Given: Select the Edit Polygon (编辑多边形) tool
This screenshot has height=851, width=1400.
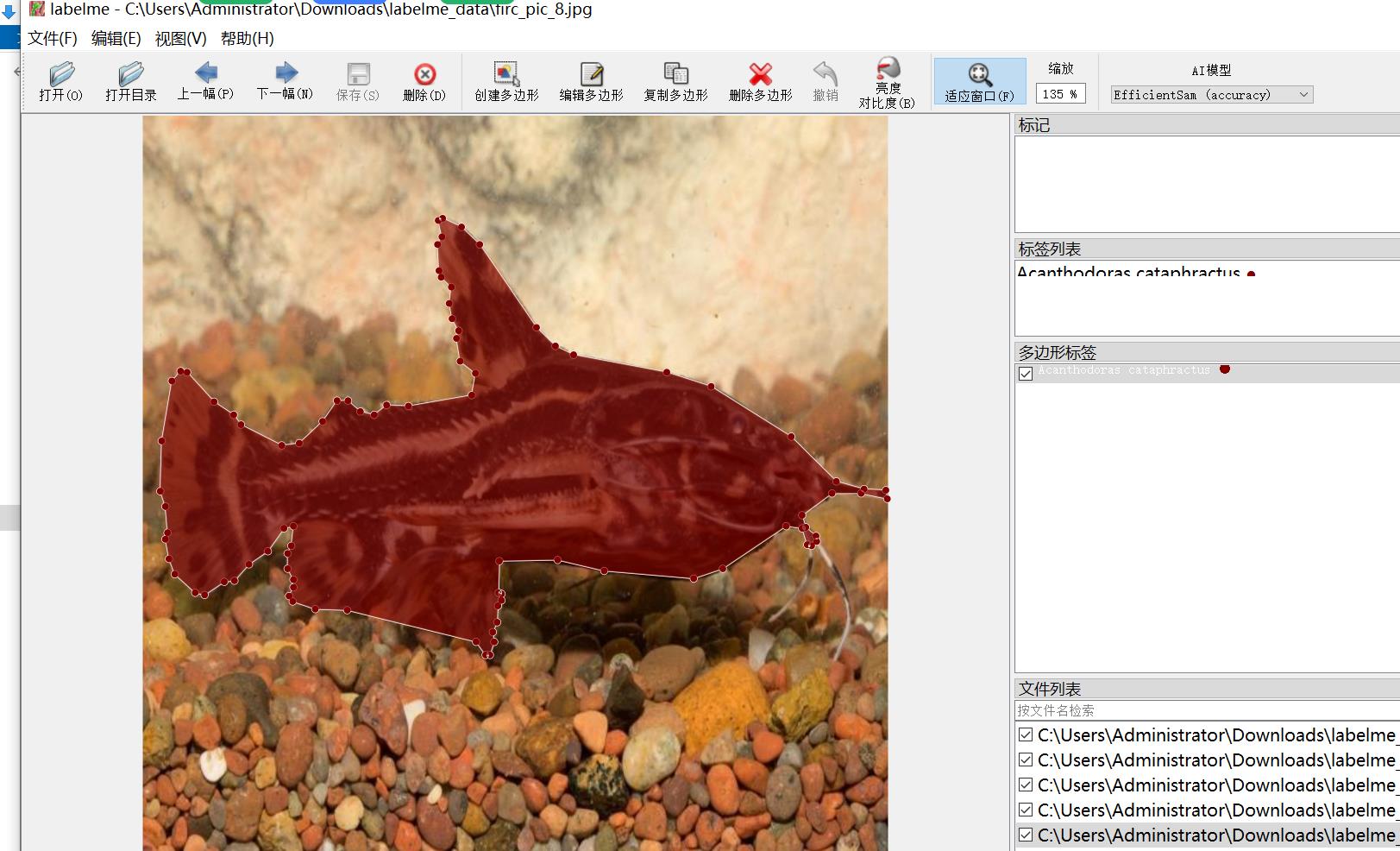Looking at the screenshot, I should (591, 82).
